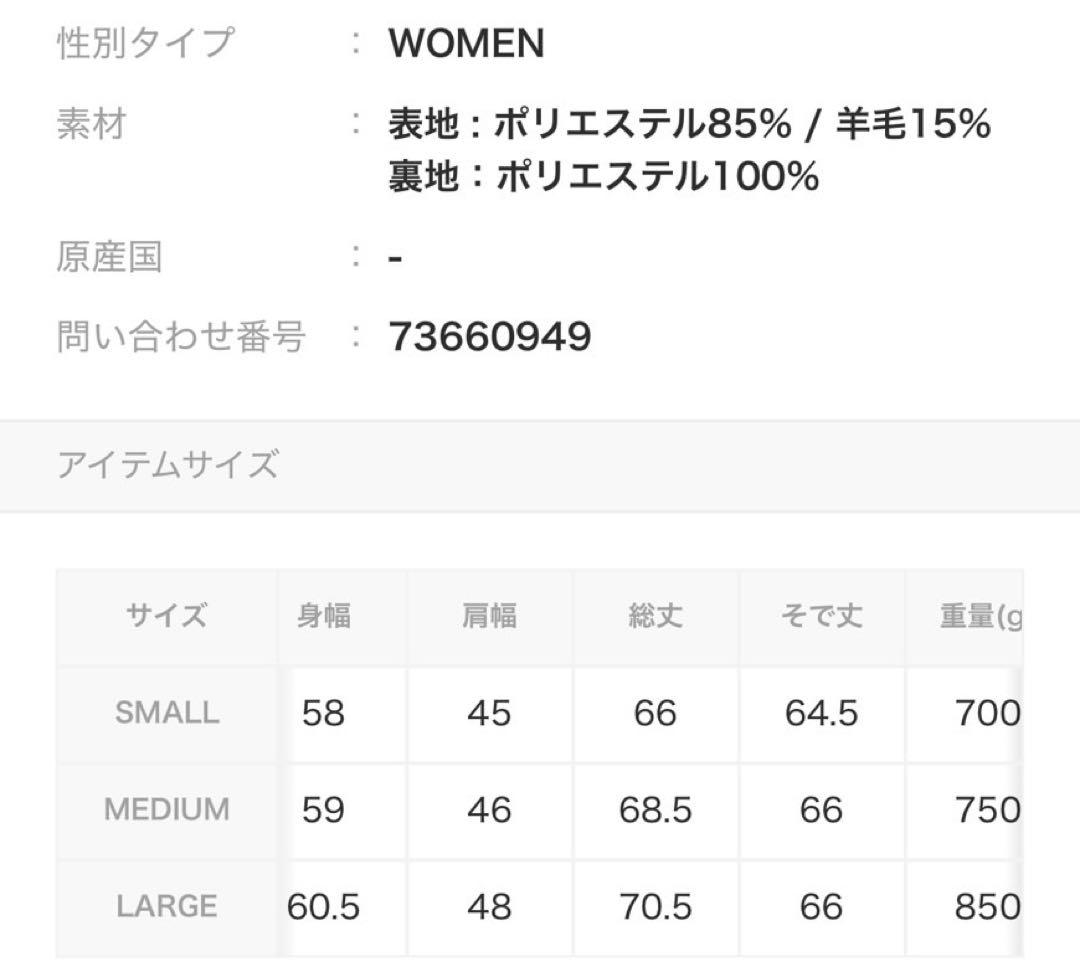Click the 表地 polyester 85% material line
Viewport: 1080px width, 960px height.
689,125
